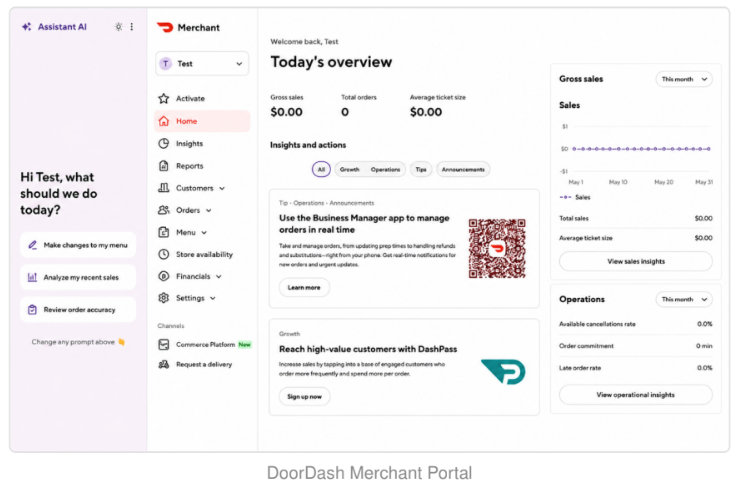The height and width of the screenshot is (490, 738).
Task: Click the Store availability clock icon
Action: 163,254
